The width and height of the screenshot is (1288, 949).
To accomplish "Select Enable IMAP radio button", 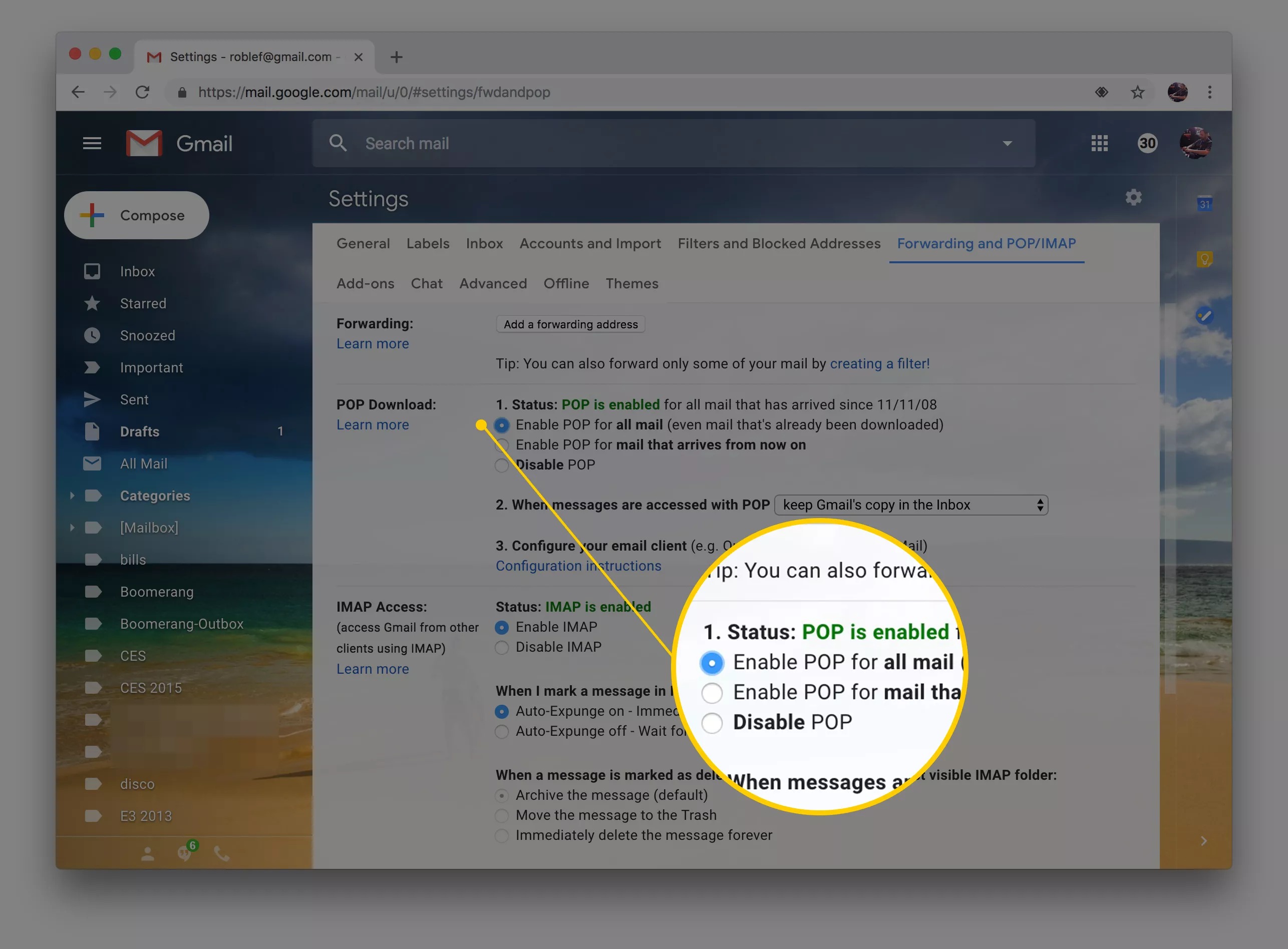I will [502, 627].
